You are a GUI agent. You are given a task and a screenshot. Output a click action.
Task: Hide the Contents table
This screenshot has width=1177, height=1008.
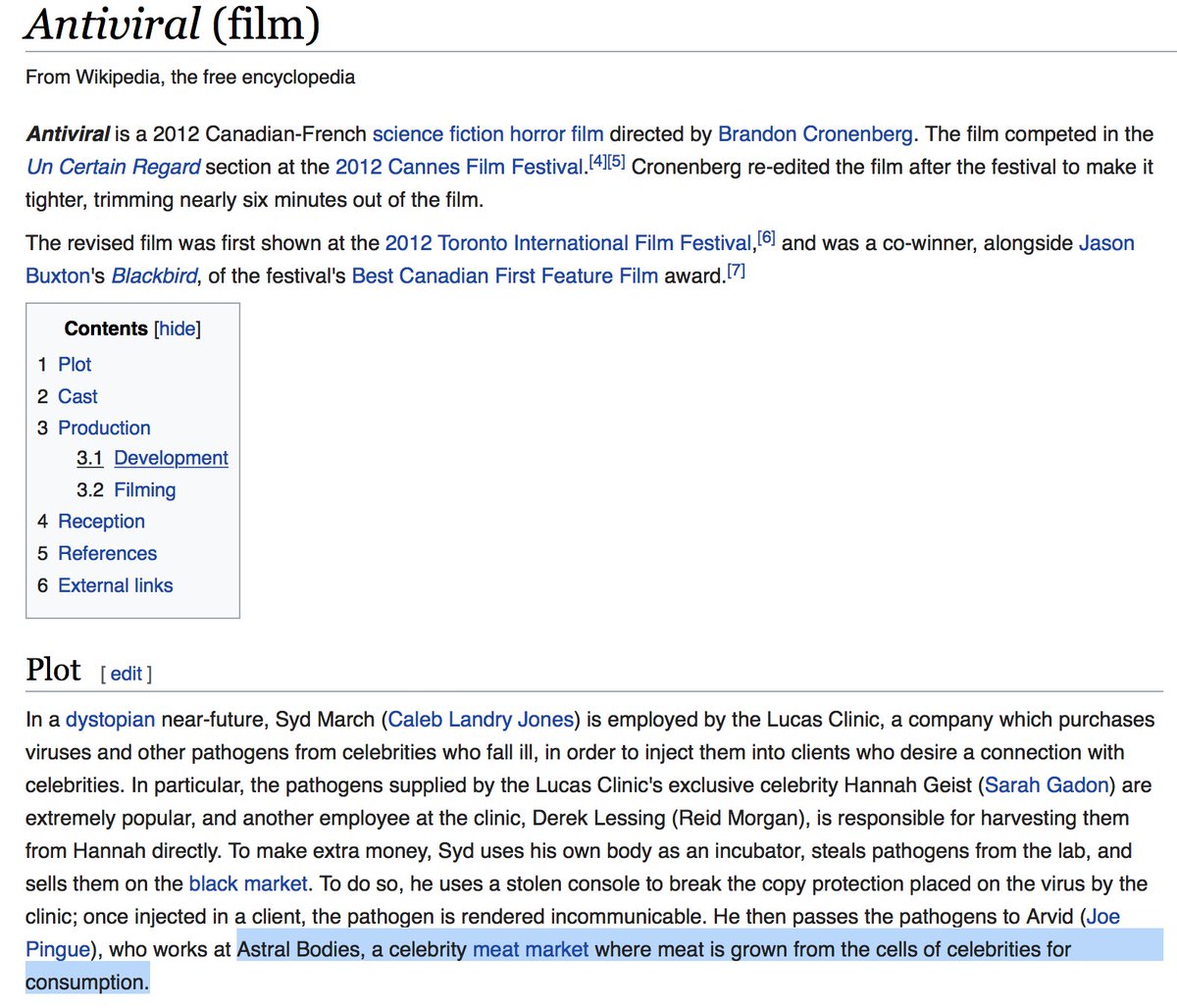(x=178, y=328)
